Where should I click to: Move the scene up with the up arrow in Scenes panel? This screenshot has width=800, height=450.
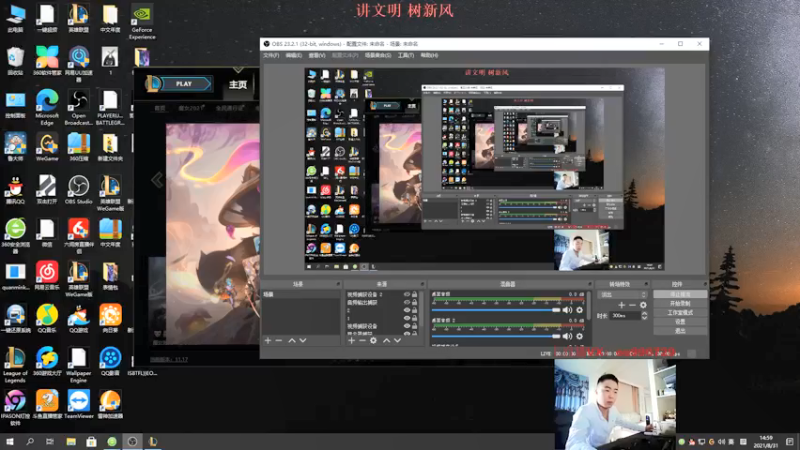(x=292, y=340)
